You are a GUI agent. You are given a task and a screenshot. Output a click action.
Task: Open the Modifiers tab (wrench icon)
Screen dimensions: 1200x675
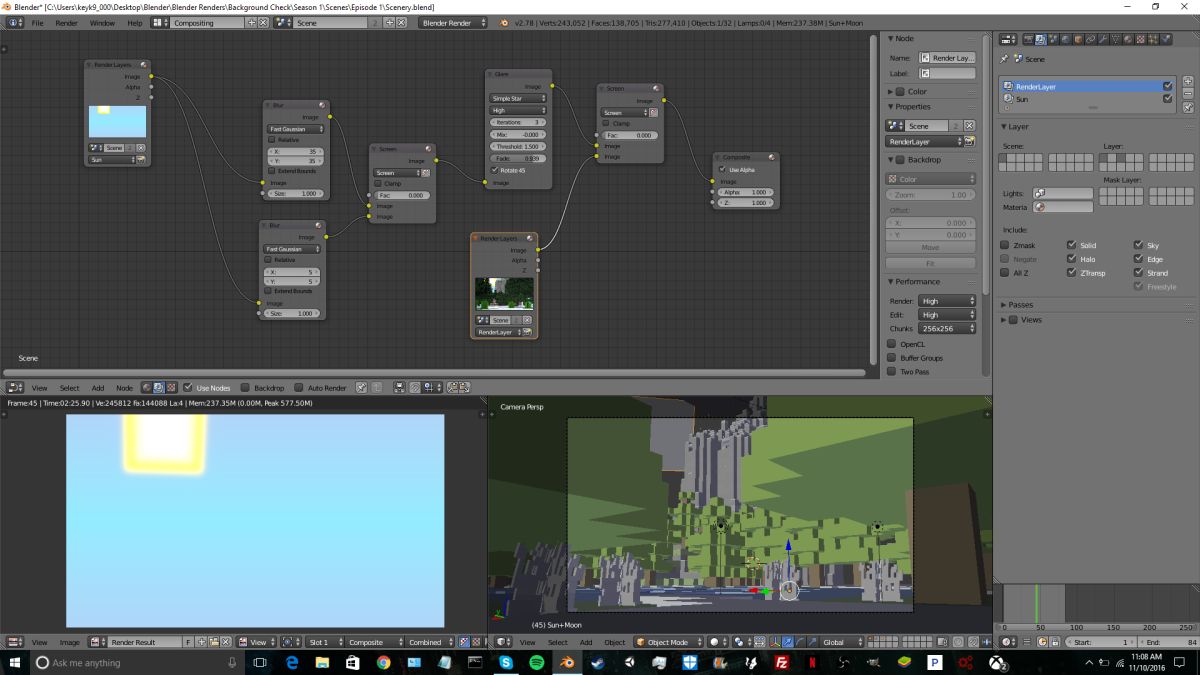1103,39
